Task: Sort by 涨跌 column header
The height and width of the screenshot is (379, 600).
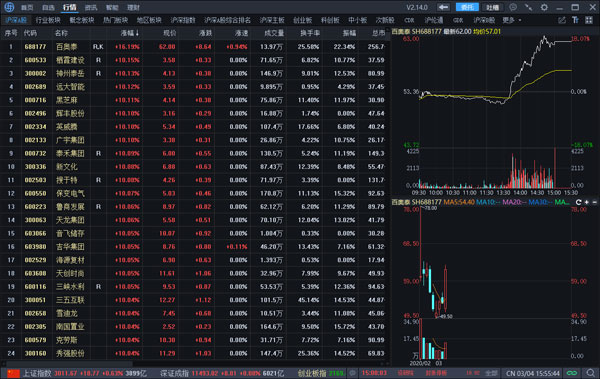Action: 205,33
